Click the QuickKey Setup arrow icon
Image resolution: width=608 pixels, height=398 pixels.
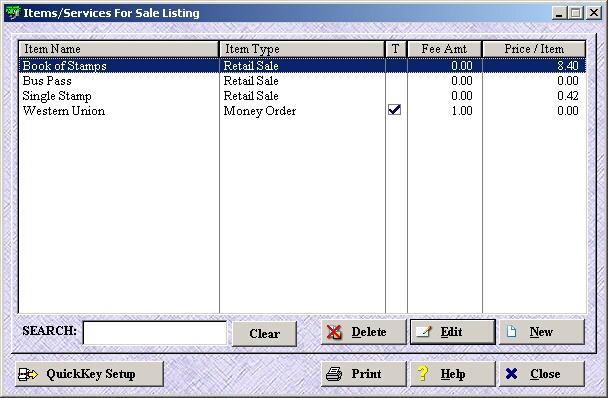[28, 374]
